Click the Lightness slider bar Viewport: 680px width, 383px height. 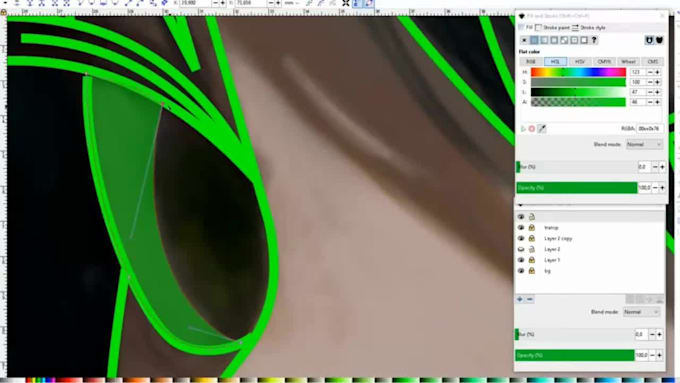click(x=578, y=92)
